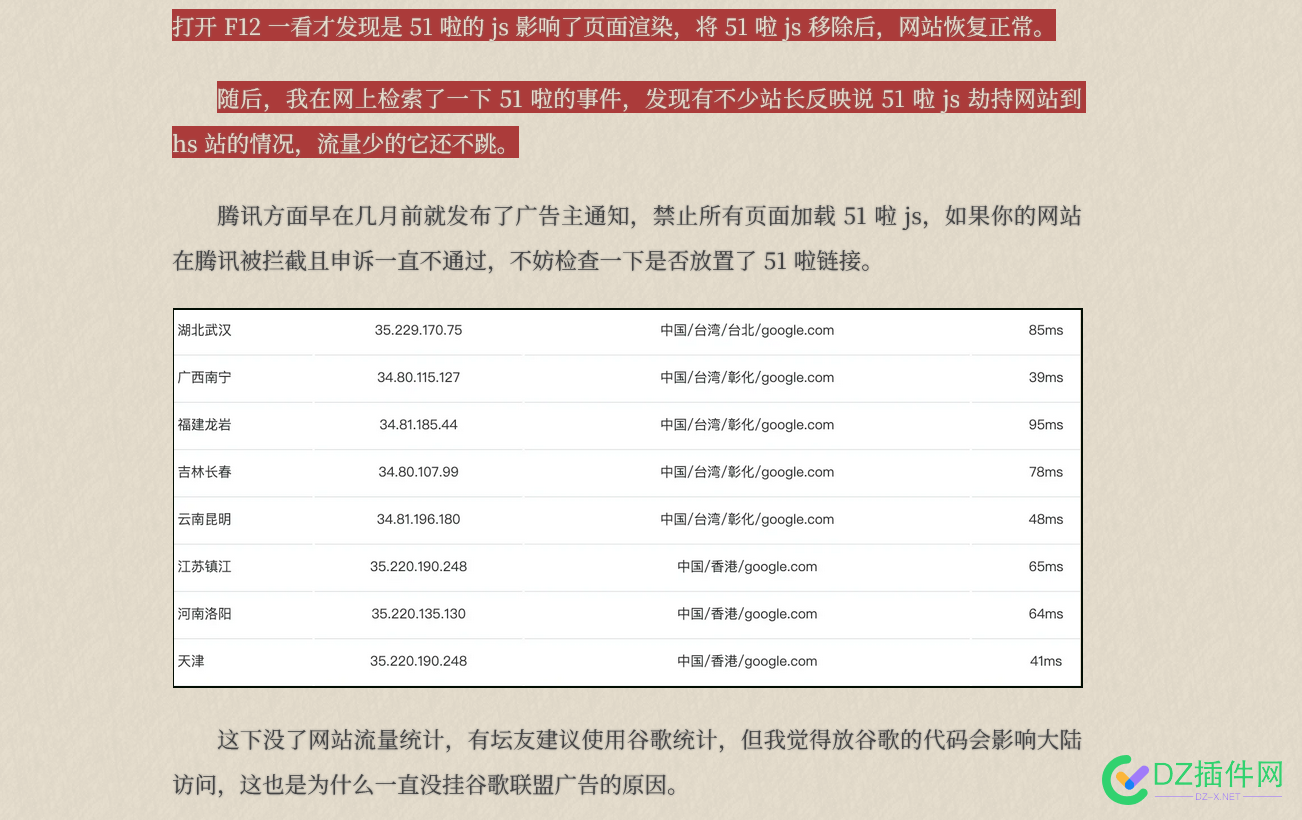Select IP address 35.229.170.75

point(418,330)
